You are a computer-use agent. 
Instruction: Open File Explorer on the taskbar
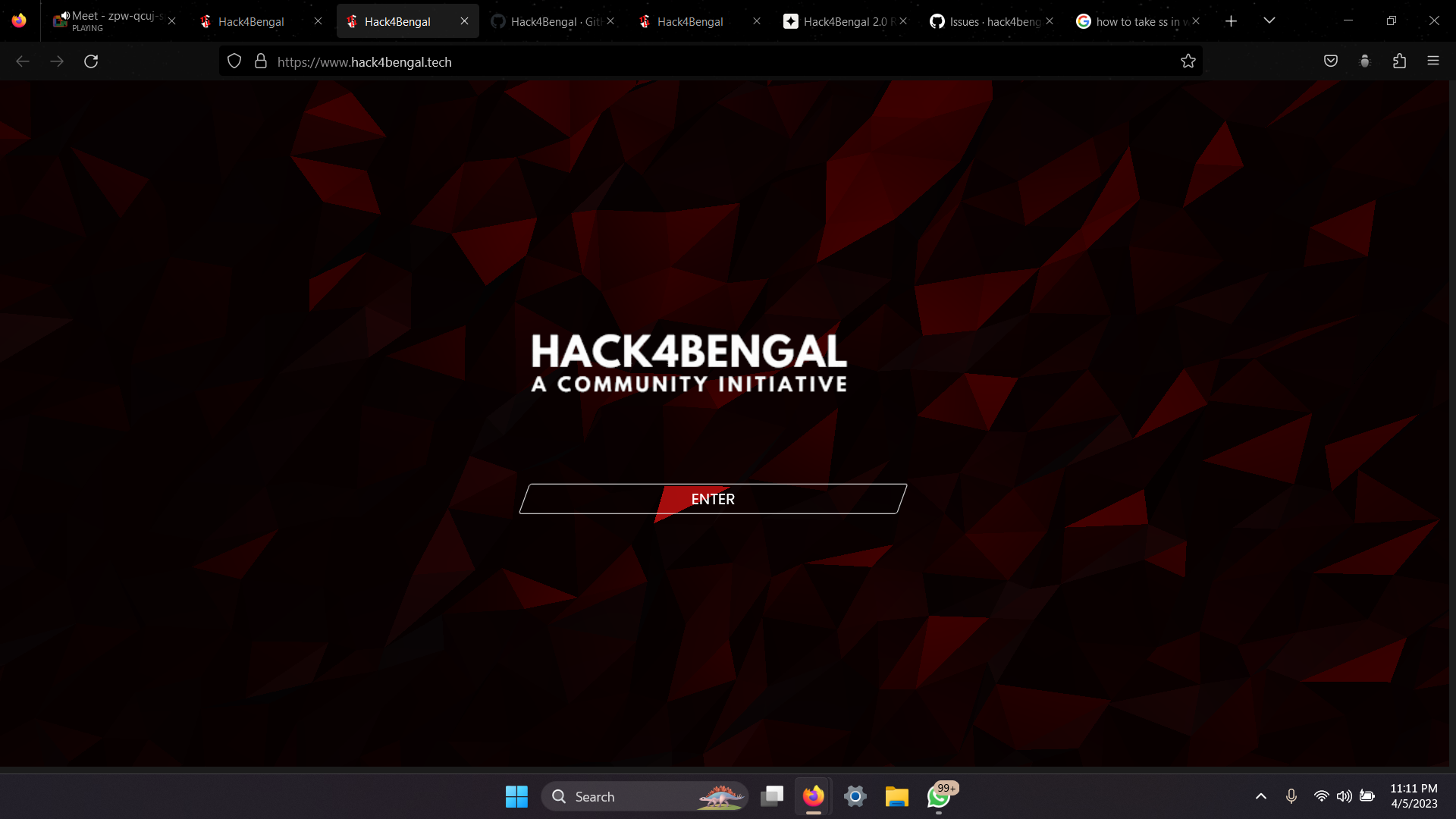pos(896,796)
